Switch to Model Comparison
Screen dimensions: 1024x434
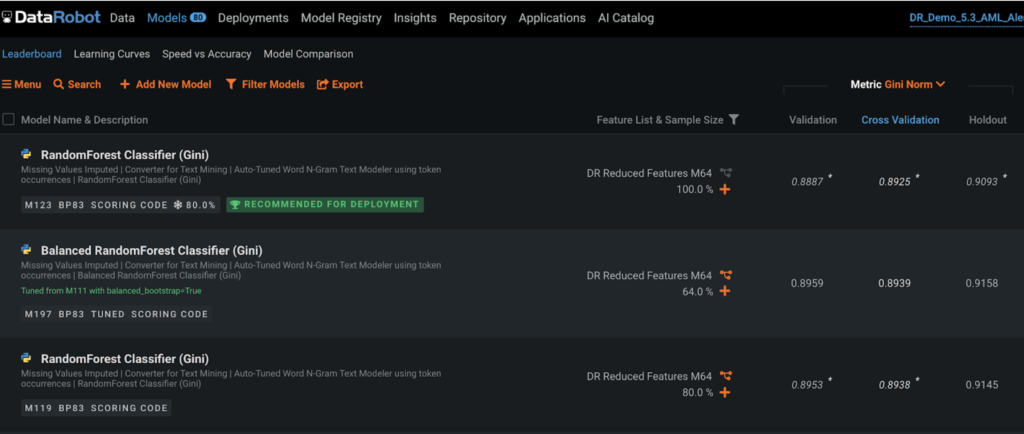coord(308,54)
